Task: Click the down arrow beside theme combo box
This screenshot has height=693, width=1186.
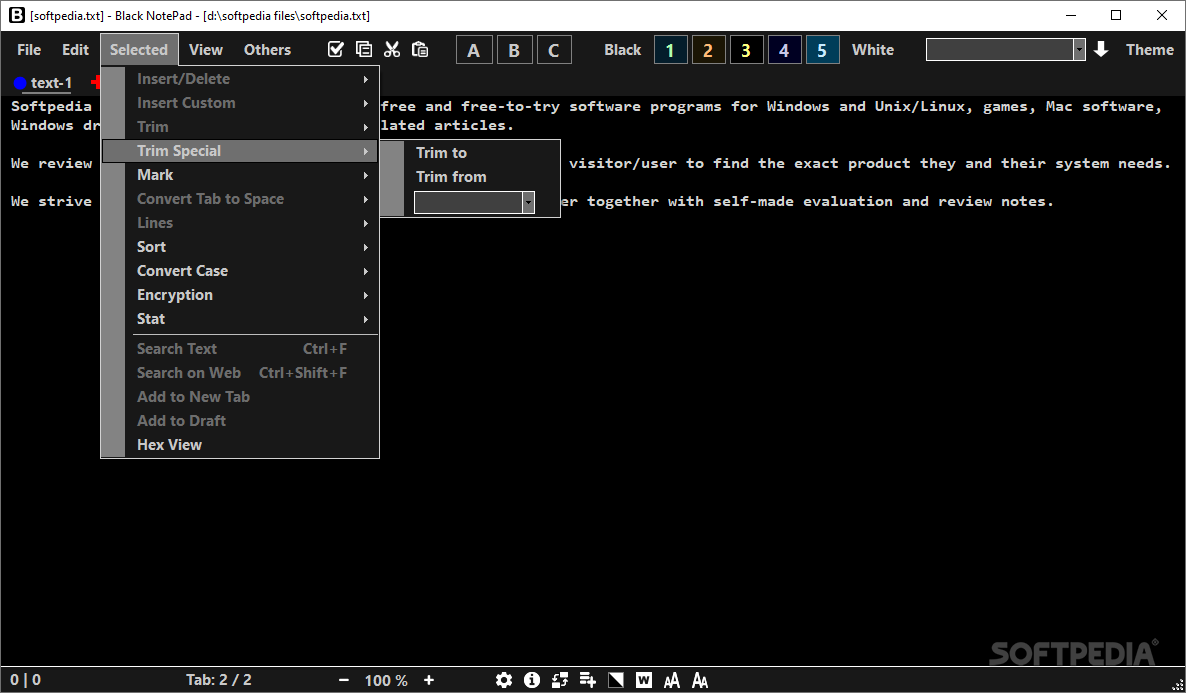Action: tap(1101, 49)
